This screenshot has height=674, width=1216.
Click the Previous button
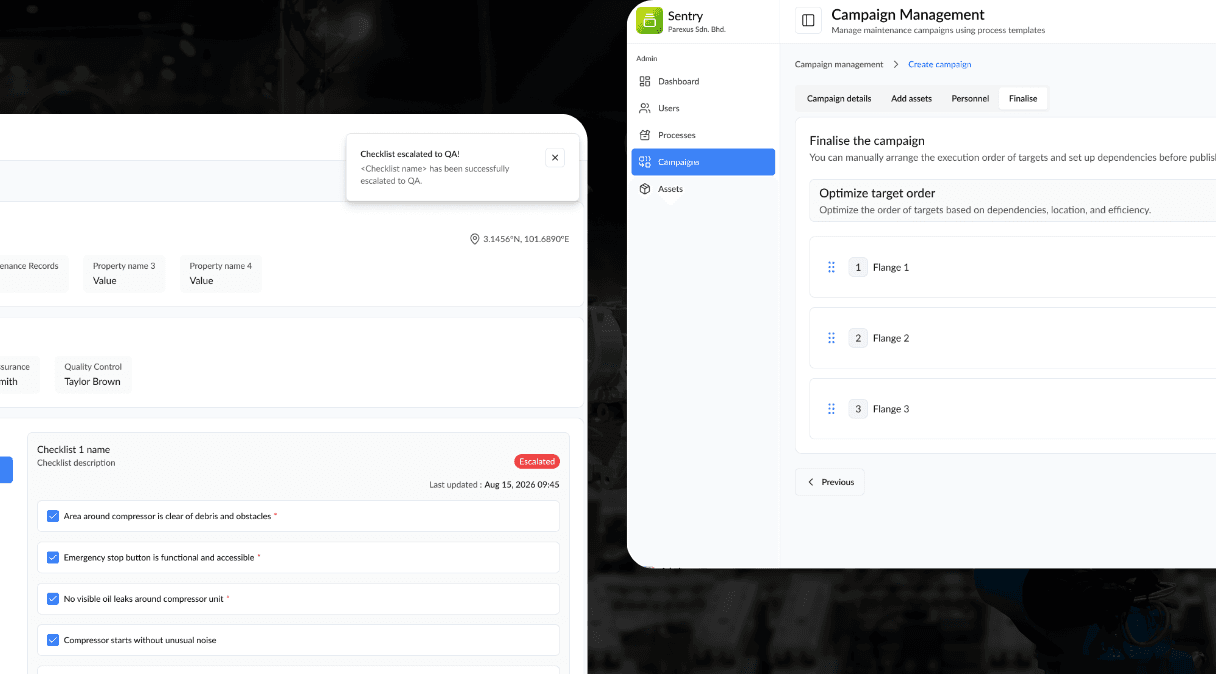coord(829,481)
